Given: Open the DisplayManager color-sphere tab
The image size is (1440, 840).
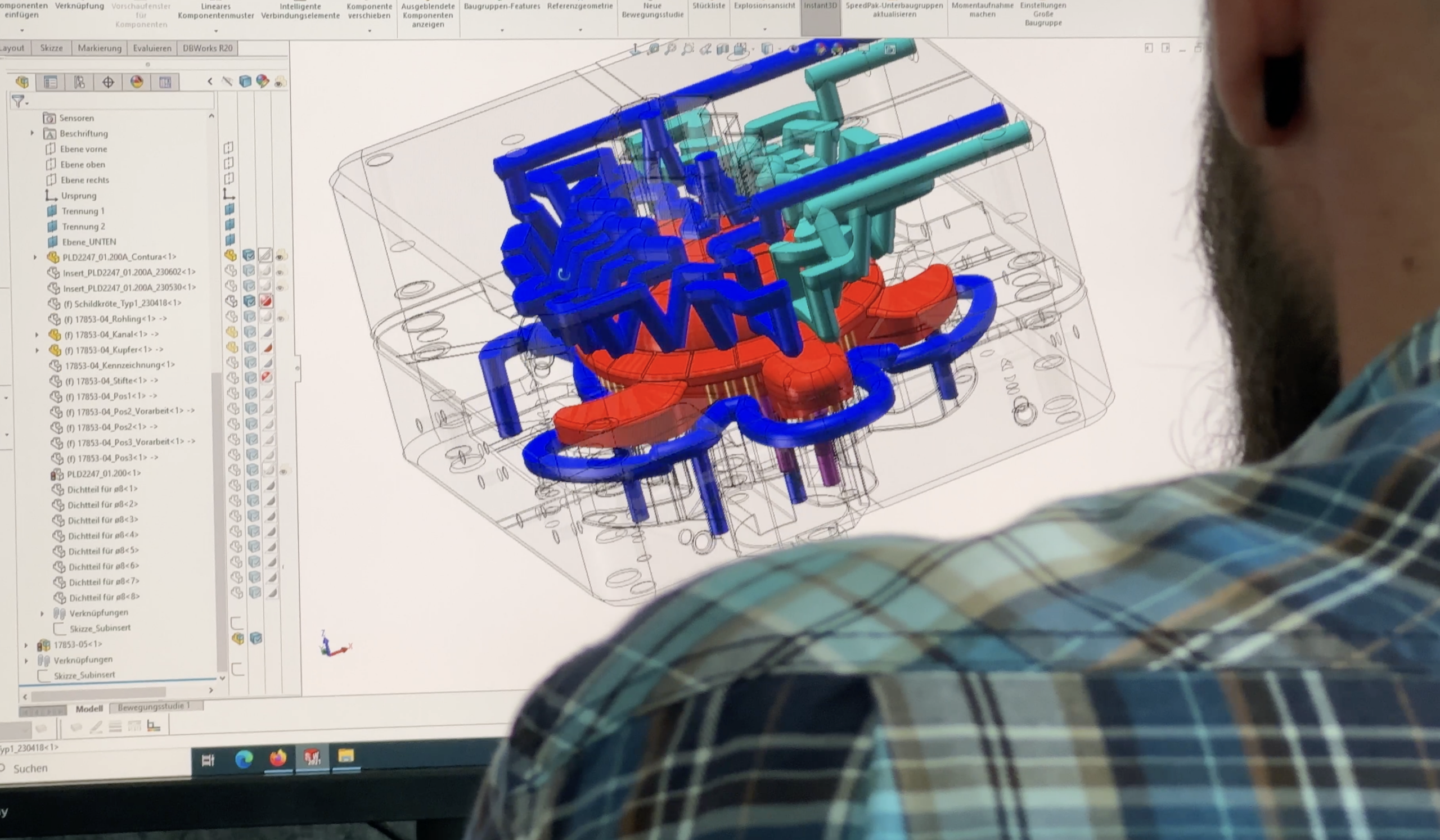Looking at the screenshot, I should click(x=137, y=82).
